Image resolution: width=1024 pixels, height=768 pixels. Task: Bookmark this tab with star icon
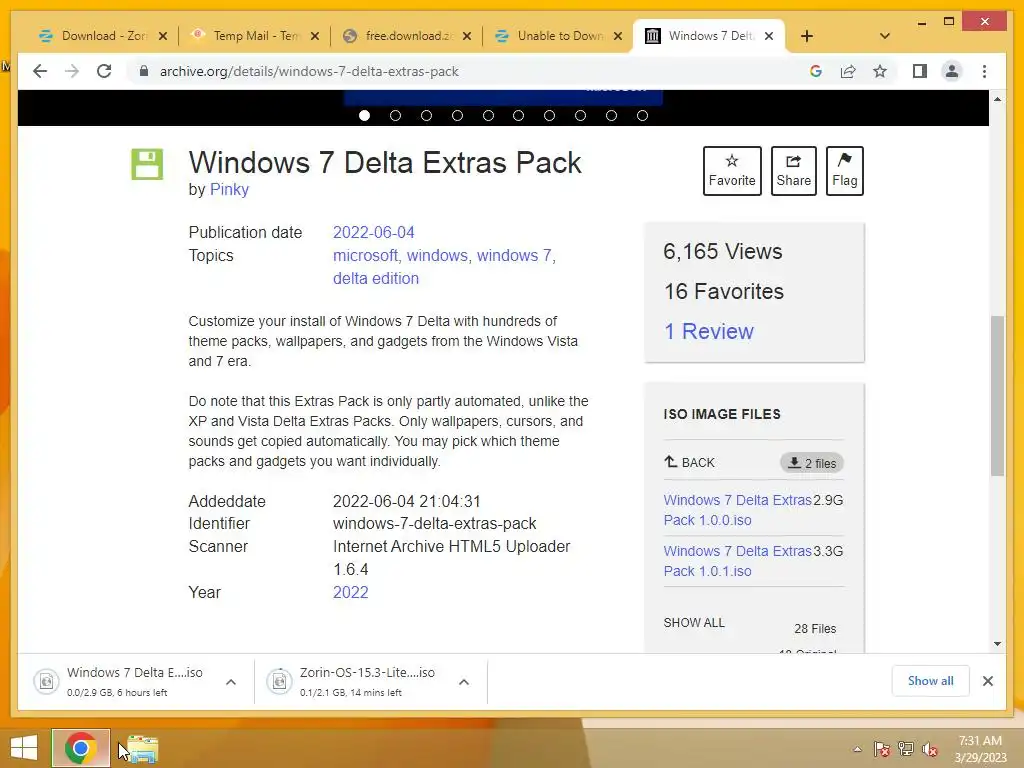[x=880, y=71]
